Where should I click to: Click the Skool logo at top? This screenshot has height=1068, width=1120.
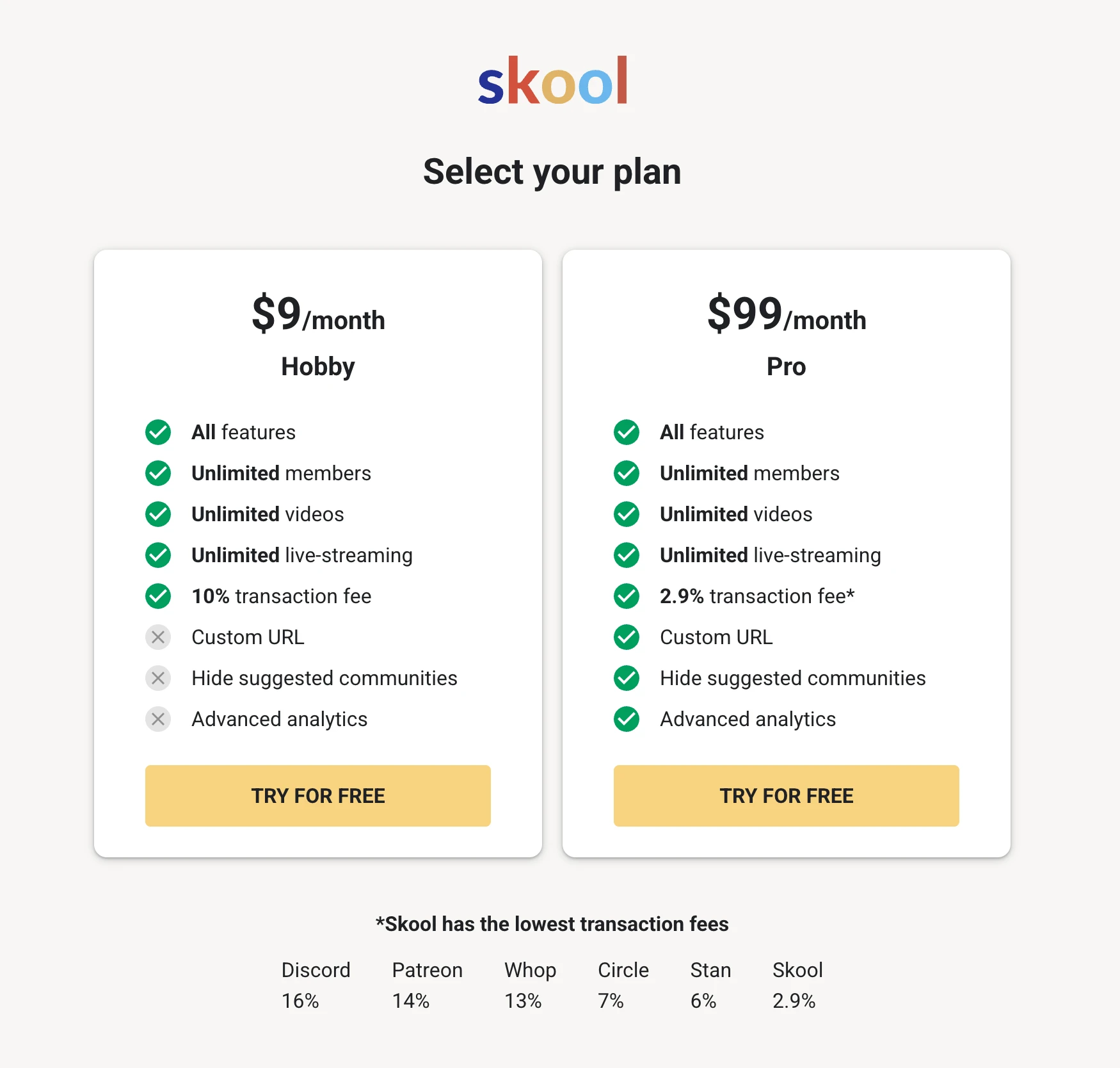tap(552, 81)
